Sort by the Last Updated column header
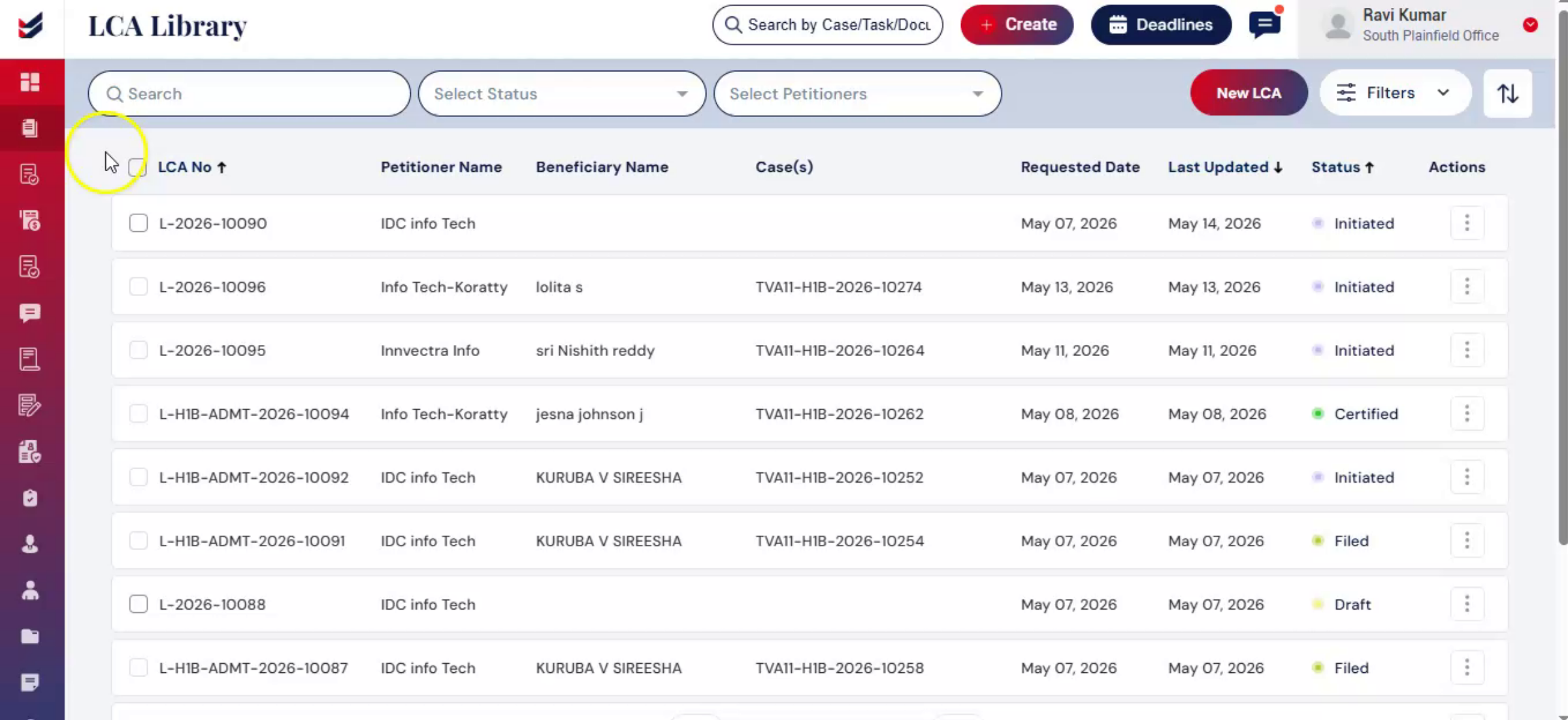This screenshot has height=720, width=1568. coord(1226,167)
